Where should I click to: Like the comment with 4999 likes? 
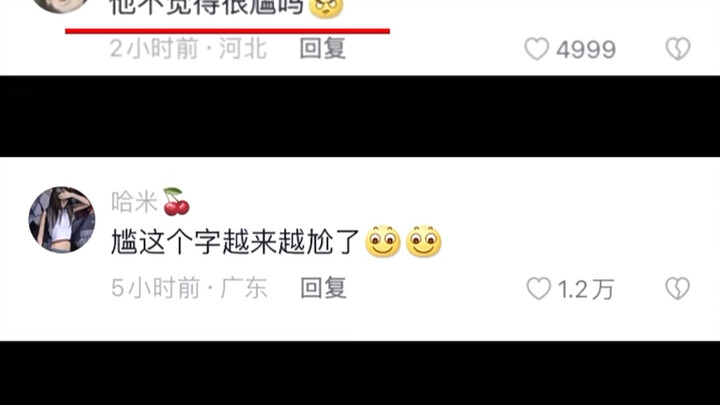537,49
